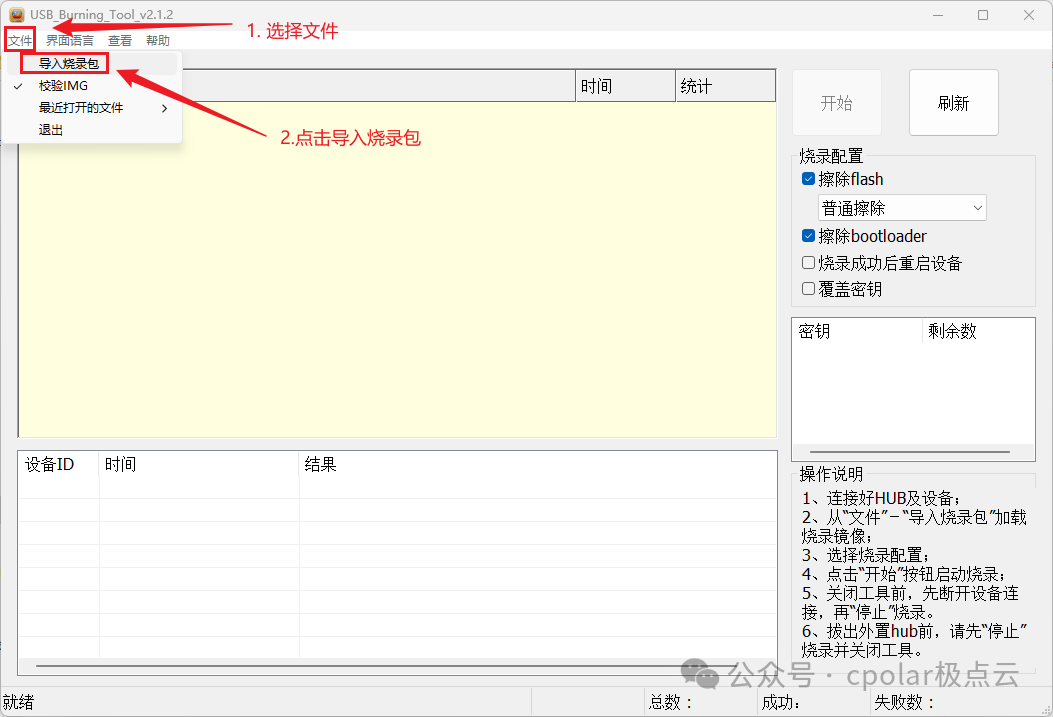Open the 文件 menu

(x=20, y=40)
